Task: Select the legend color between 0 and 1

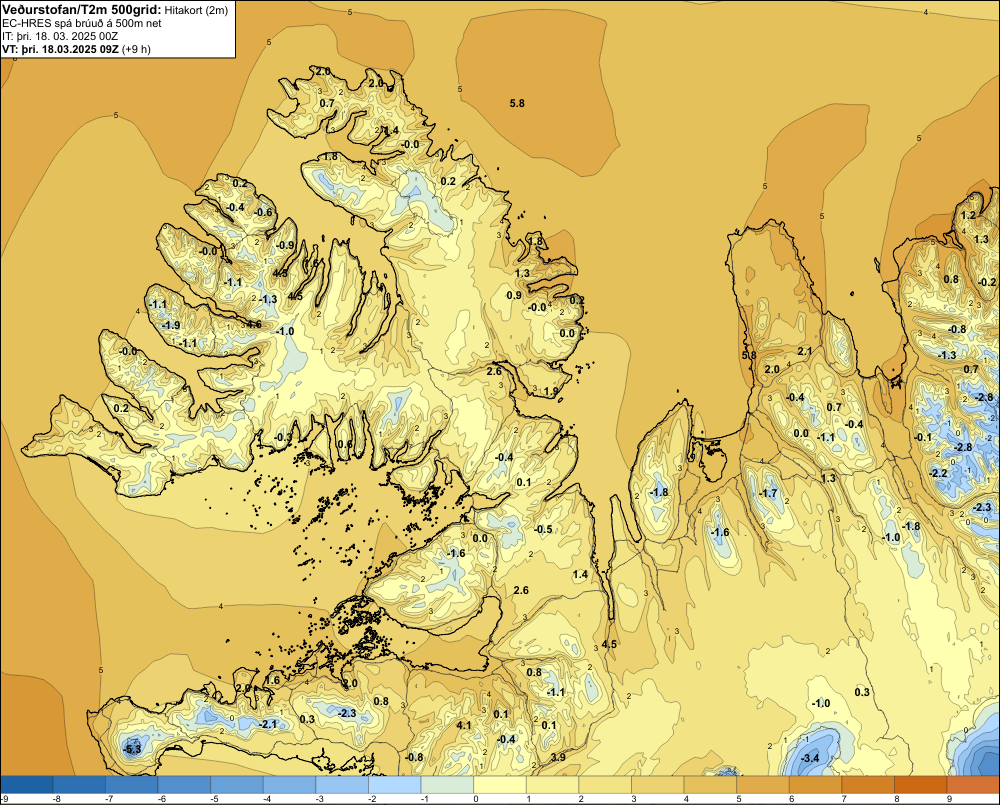Action: 500,784
